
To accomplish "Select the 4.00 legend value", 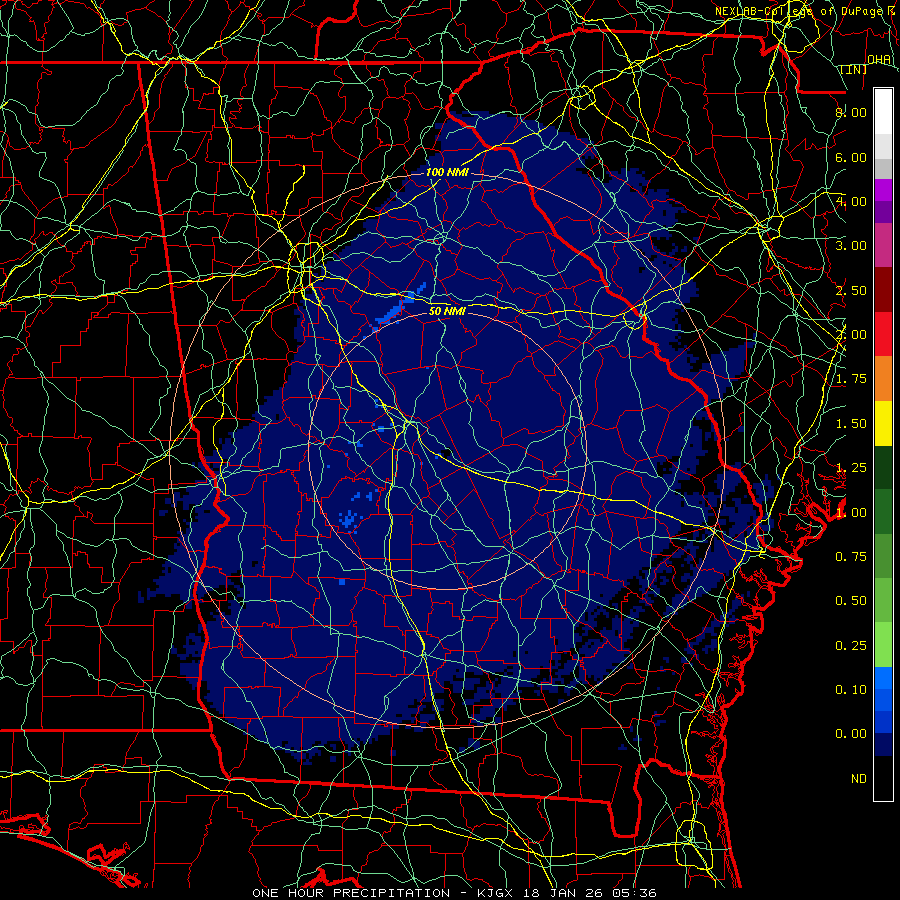I will pos(851,201).
